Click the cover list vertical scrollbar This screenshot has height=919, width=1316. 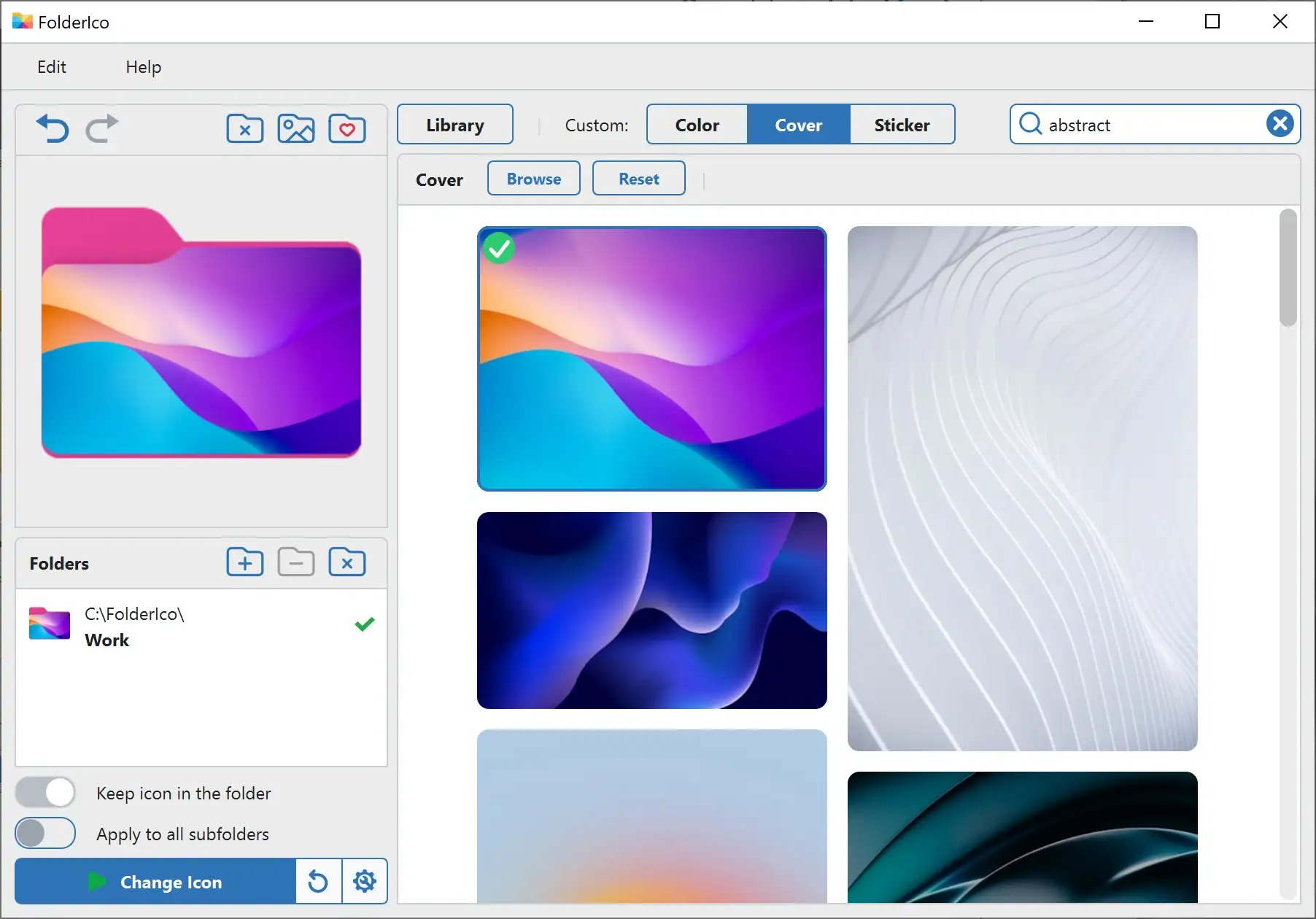point(1288,268)
